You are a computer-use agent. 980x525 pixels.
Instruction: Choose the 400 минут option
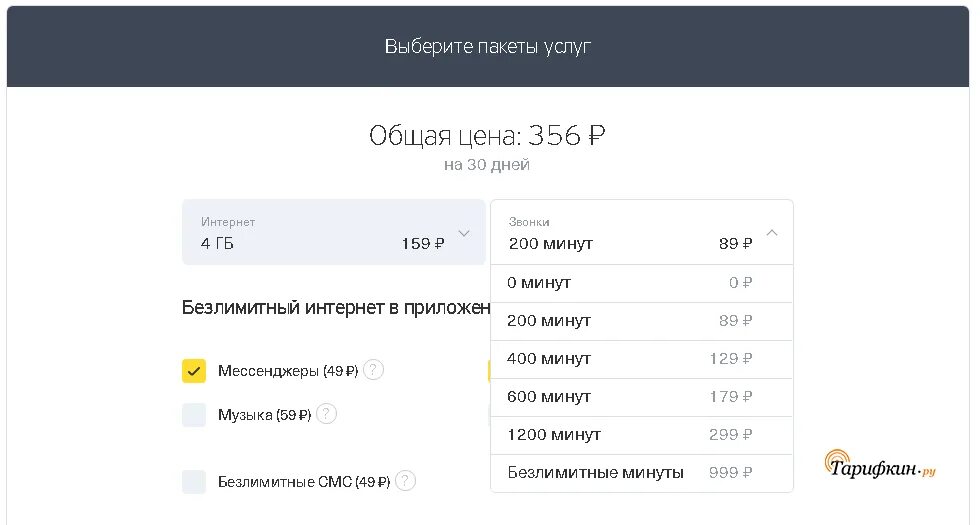642,359
